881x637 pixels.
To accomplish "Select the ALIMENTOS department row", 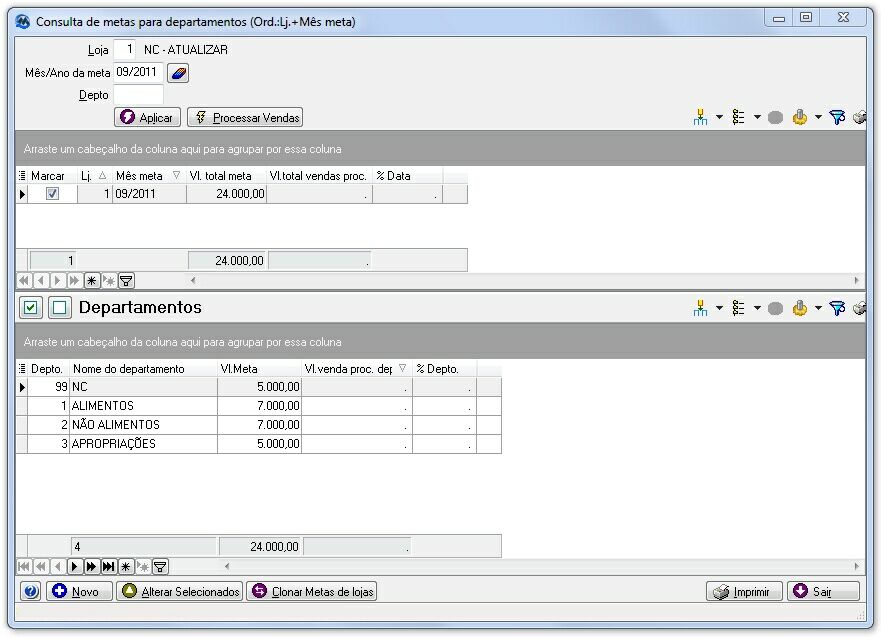I will tap(258, 406).
